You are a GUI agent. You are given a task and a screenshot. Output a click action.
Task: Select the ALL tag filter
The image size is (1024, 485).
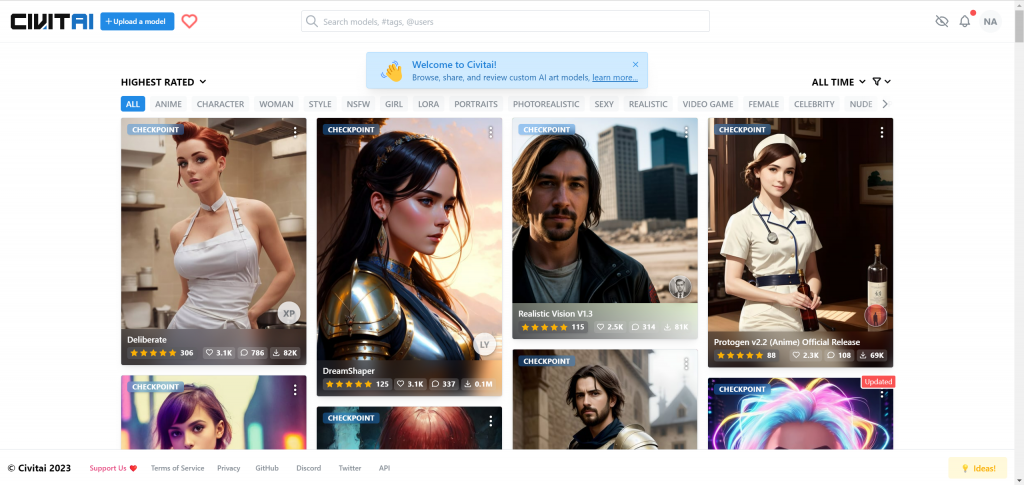(133, 104)
